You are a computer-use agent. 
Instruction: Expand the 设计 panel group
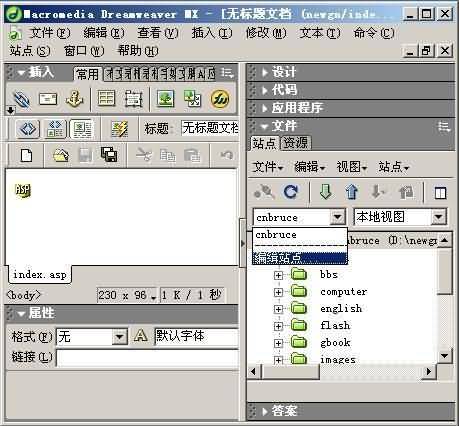[265, 72]
